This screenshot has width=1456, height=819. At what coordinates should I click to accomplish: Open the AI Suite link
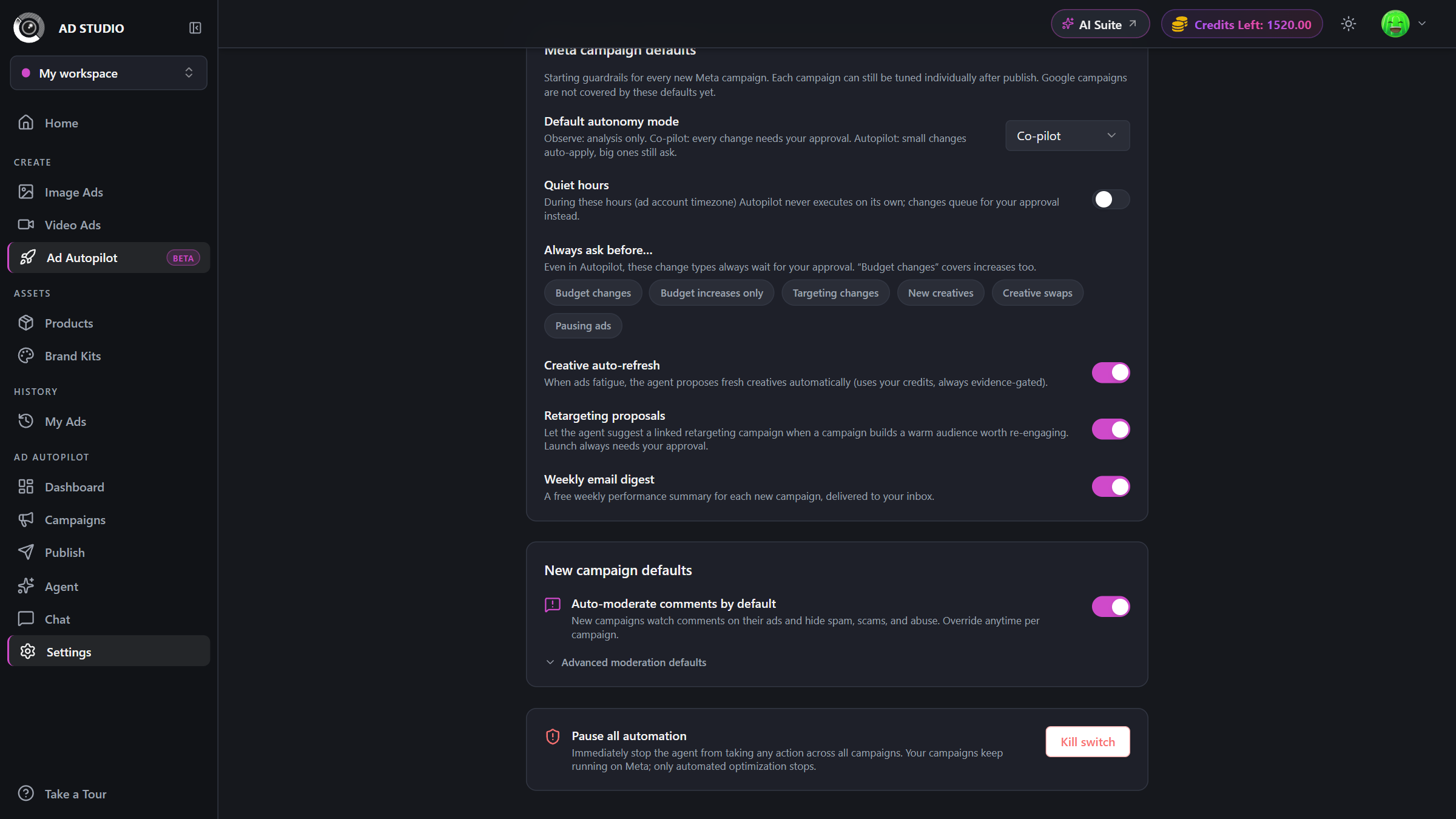click(1100, 24)
